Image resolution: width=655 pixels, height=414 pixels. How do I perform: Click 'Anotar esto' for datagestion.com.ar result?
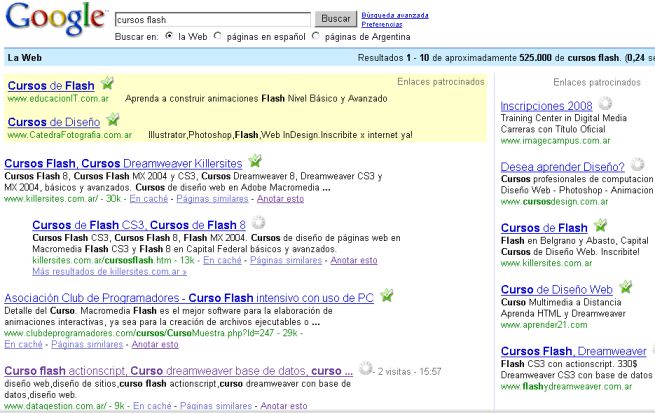click(x=284, y=406)
